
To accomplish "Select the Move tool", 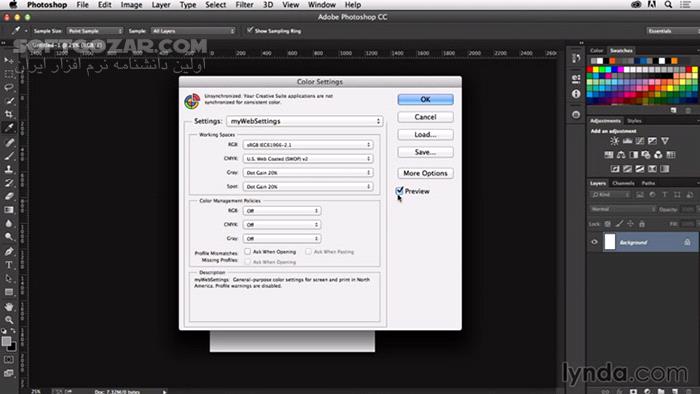I will click(8, 60).
